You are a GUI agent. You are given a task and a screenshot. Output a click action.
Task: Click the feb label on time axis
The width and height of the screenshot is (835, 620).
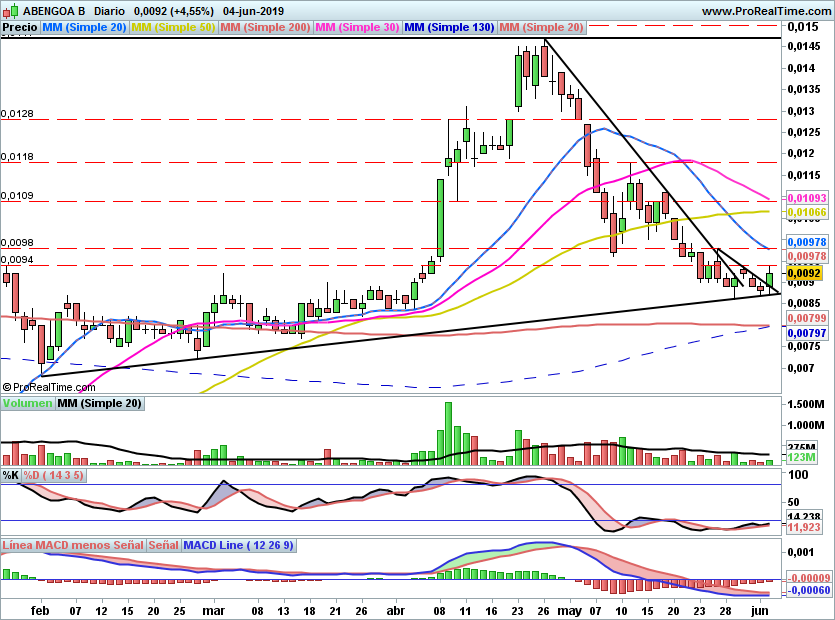point(40,611)
